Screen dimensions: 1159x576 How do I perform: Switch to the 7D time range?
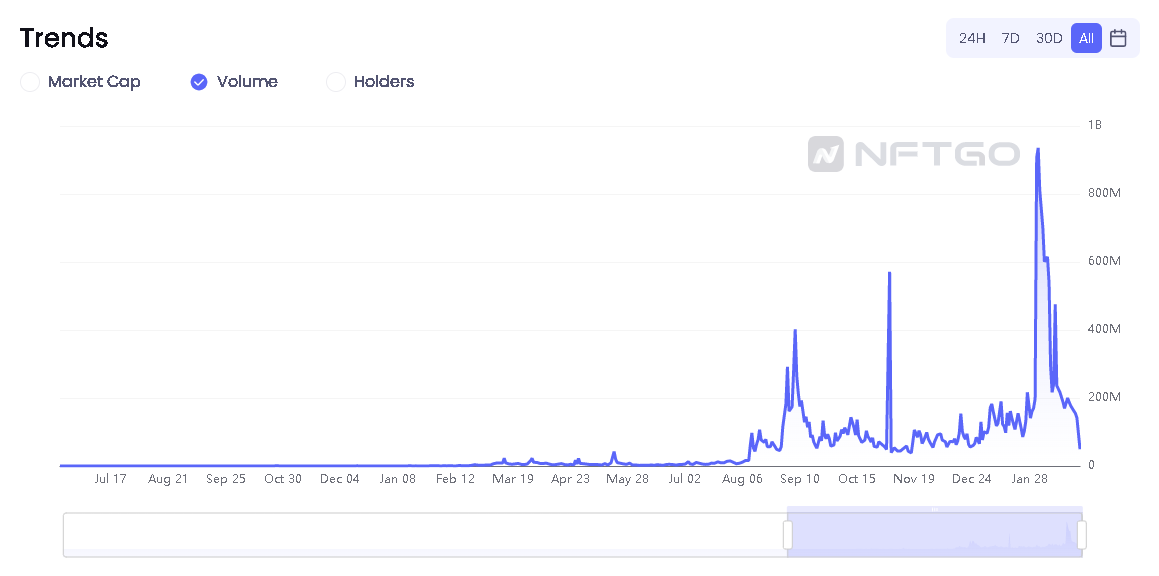1010,38
